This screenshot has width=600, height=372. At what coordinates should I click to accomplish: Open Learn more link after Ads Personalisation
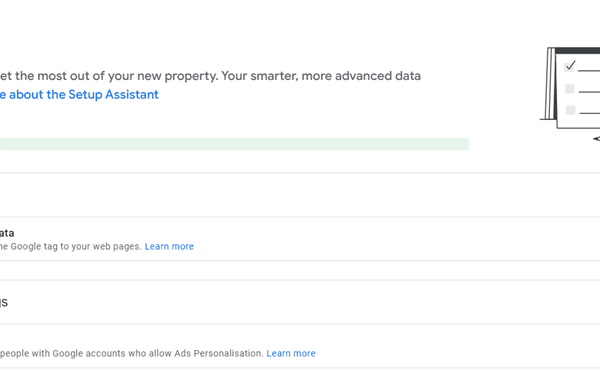[291, 353]
